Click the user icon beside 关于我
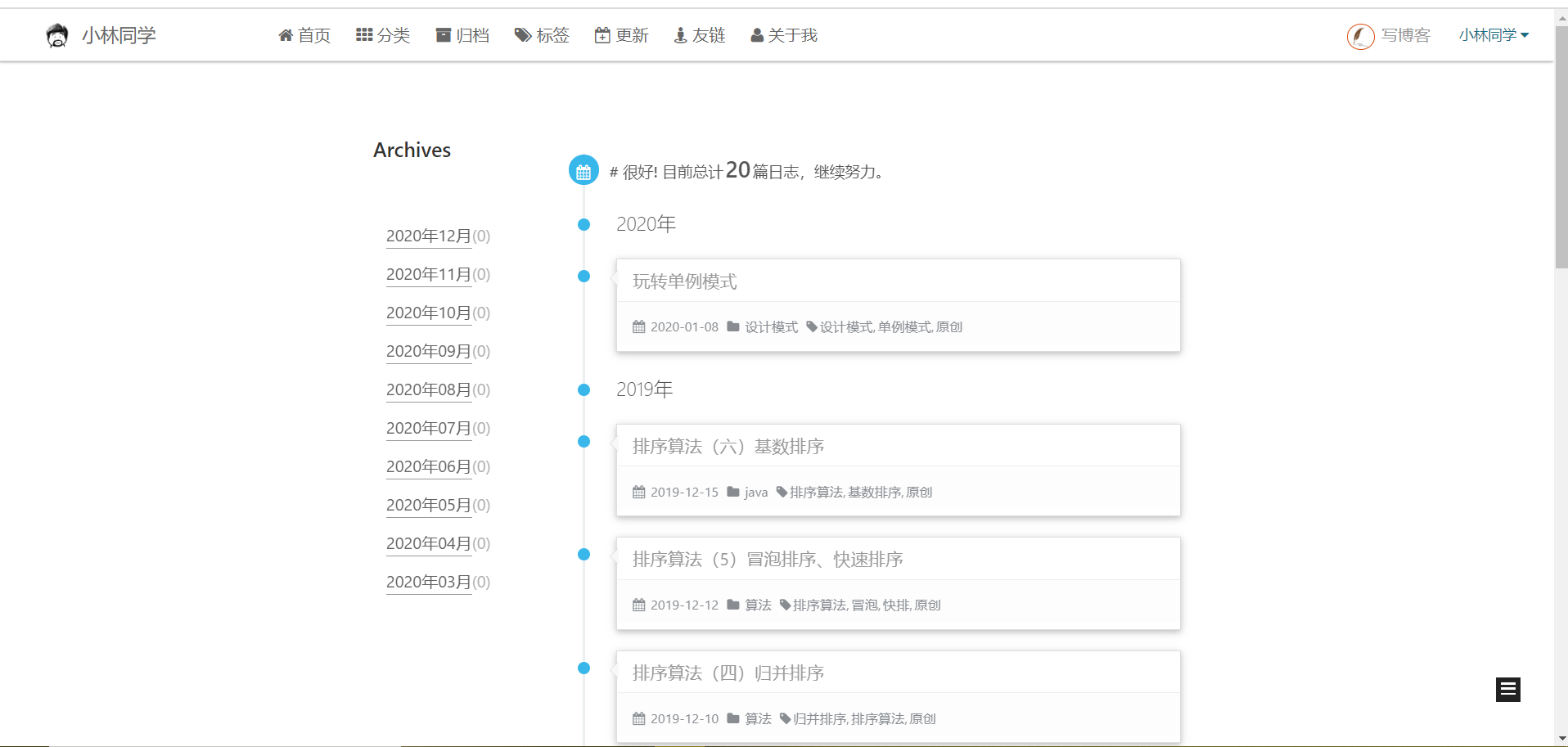The width and height of the screenshot is (1568, 747). 757,35
